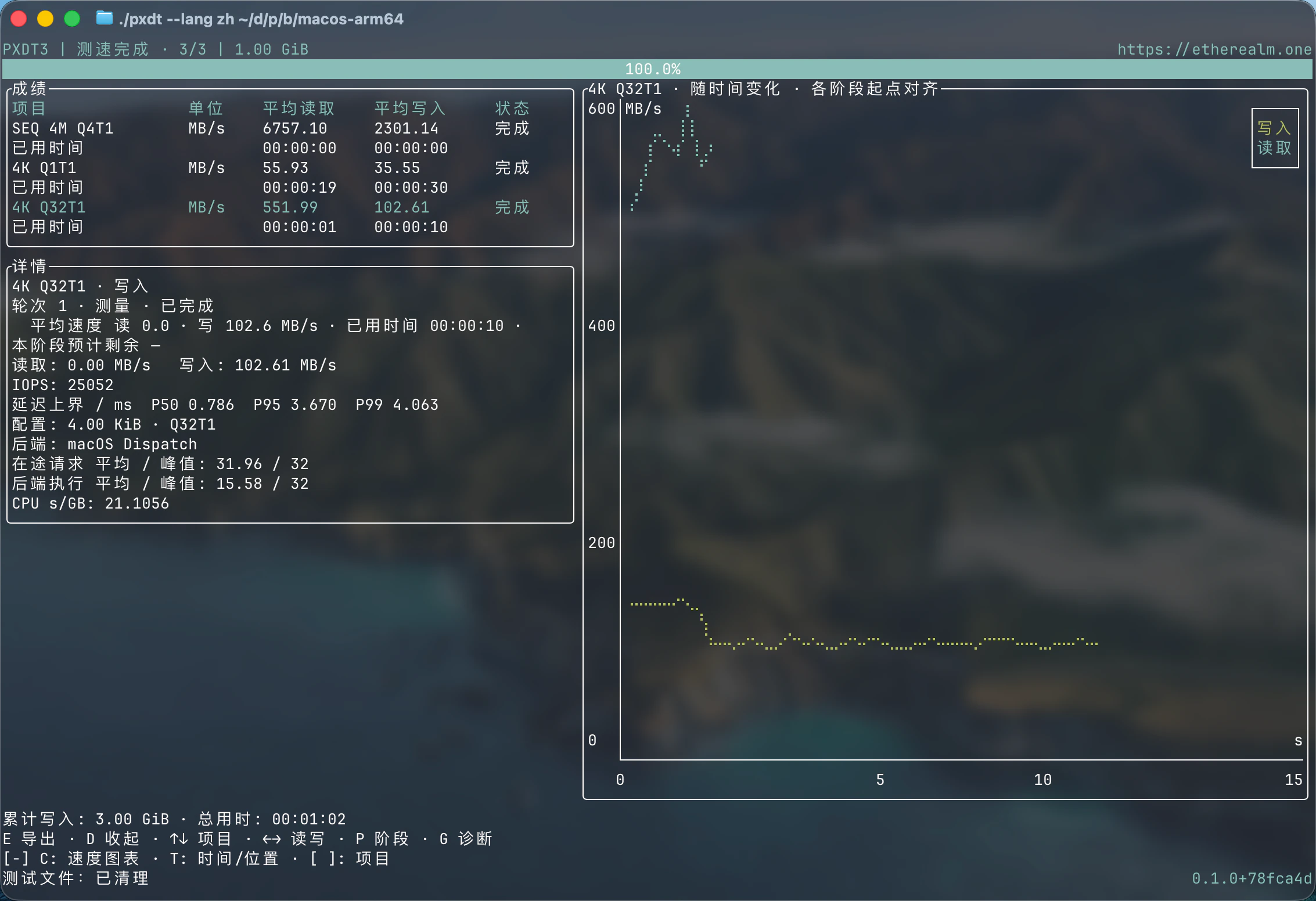Click the P99 4.063 latency value

click(397, 405)
